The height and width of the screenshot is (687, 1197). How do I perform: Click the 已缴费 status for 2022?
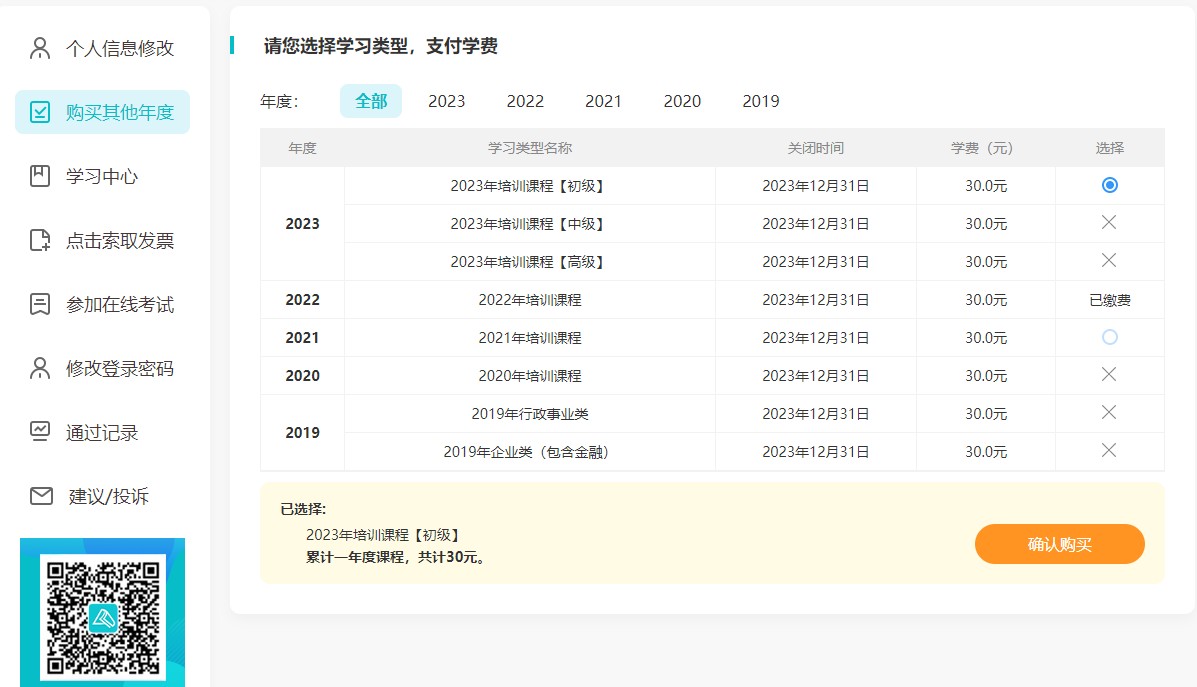click(x=1109, y=300)
